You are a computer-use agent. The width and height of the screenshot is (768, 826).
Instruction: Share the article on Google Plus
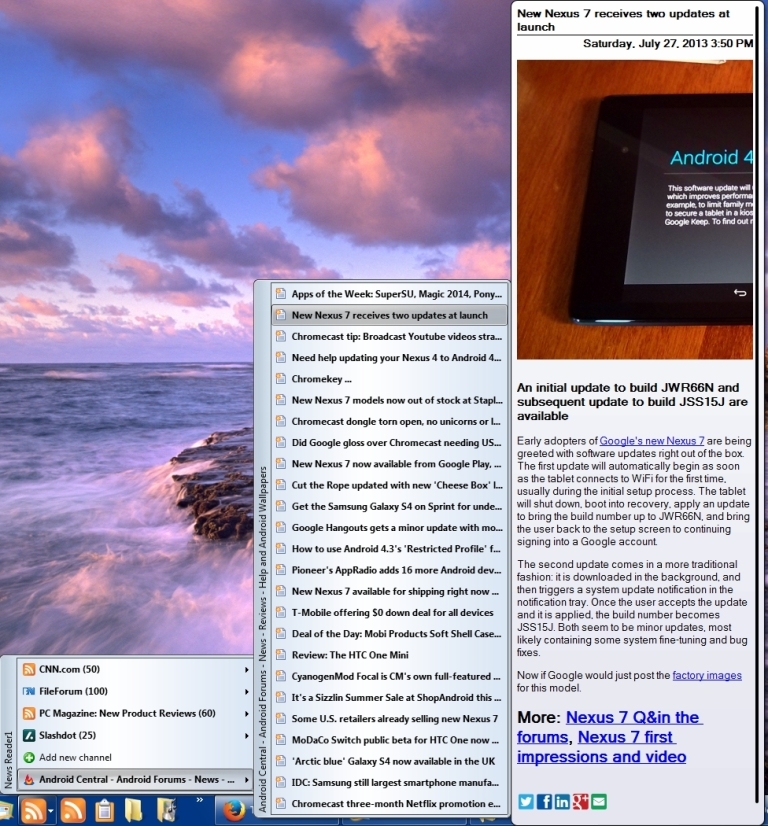pyautogui.click(x=580, y=801)
